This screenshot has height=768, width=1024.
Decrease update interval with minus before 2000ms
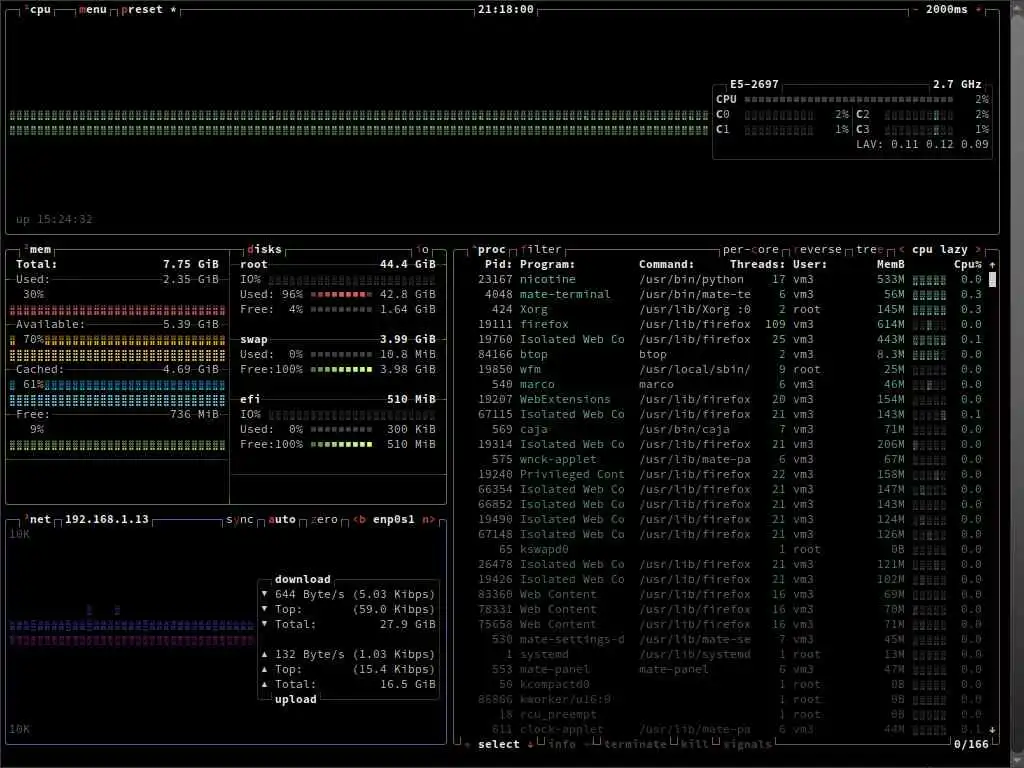tap(915, 10)
